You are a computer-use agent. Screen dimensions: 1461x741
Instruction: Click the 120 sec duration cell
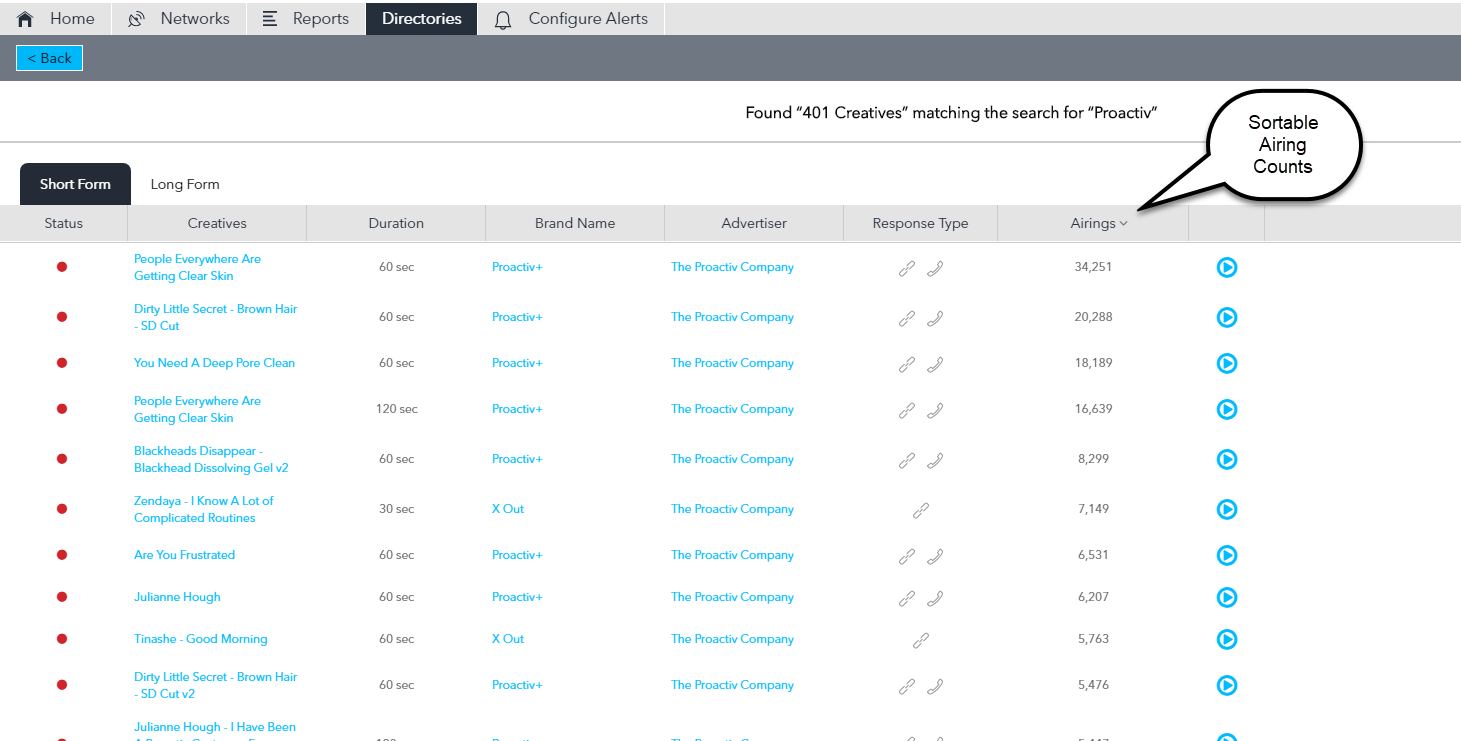pos(396,409)
